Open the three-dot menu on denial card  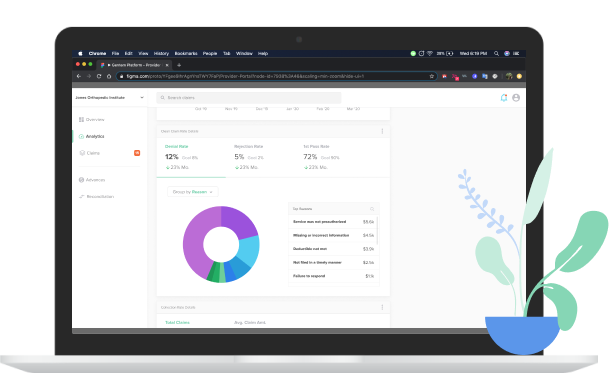[382, 131]
